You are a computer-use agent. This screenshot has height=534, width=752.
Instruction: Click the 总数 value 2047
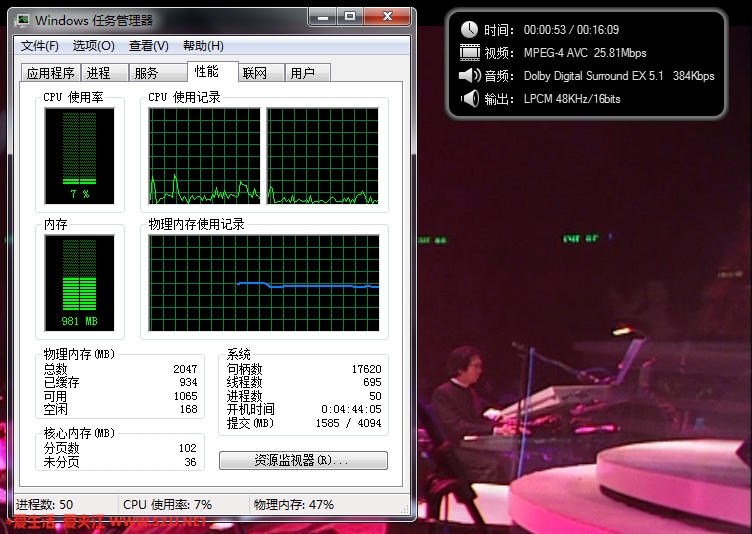click(185, 369)
